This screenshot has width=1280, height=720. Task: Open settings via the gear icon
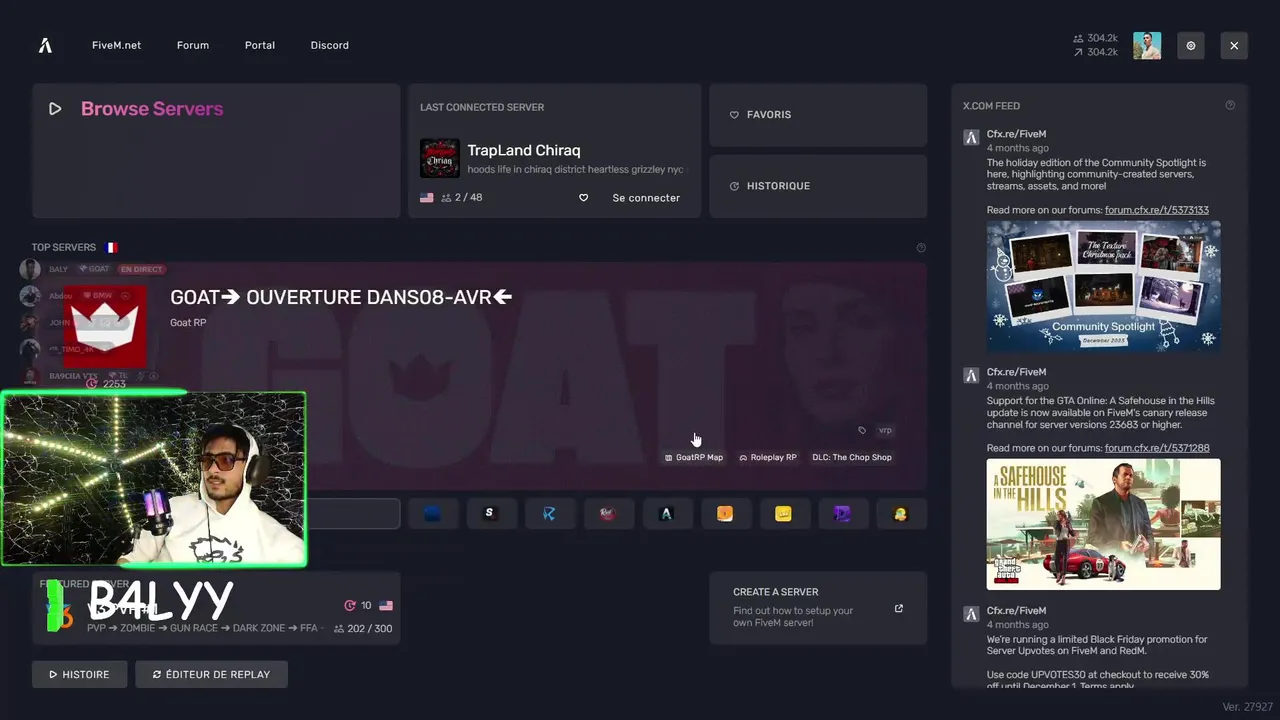click(x=1191, y=45)
